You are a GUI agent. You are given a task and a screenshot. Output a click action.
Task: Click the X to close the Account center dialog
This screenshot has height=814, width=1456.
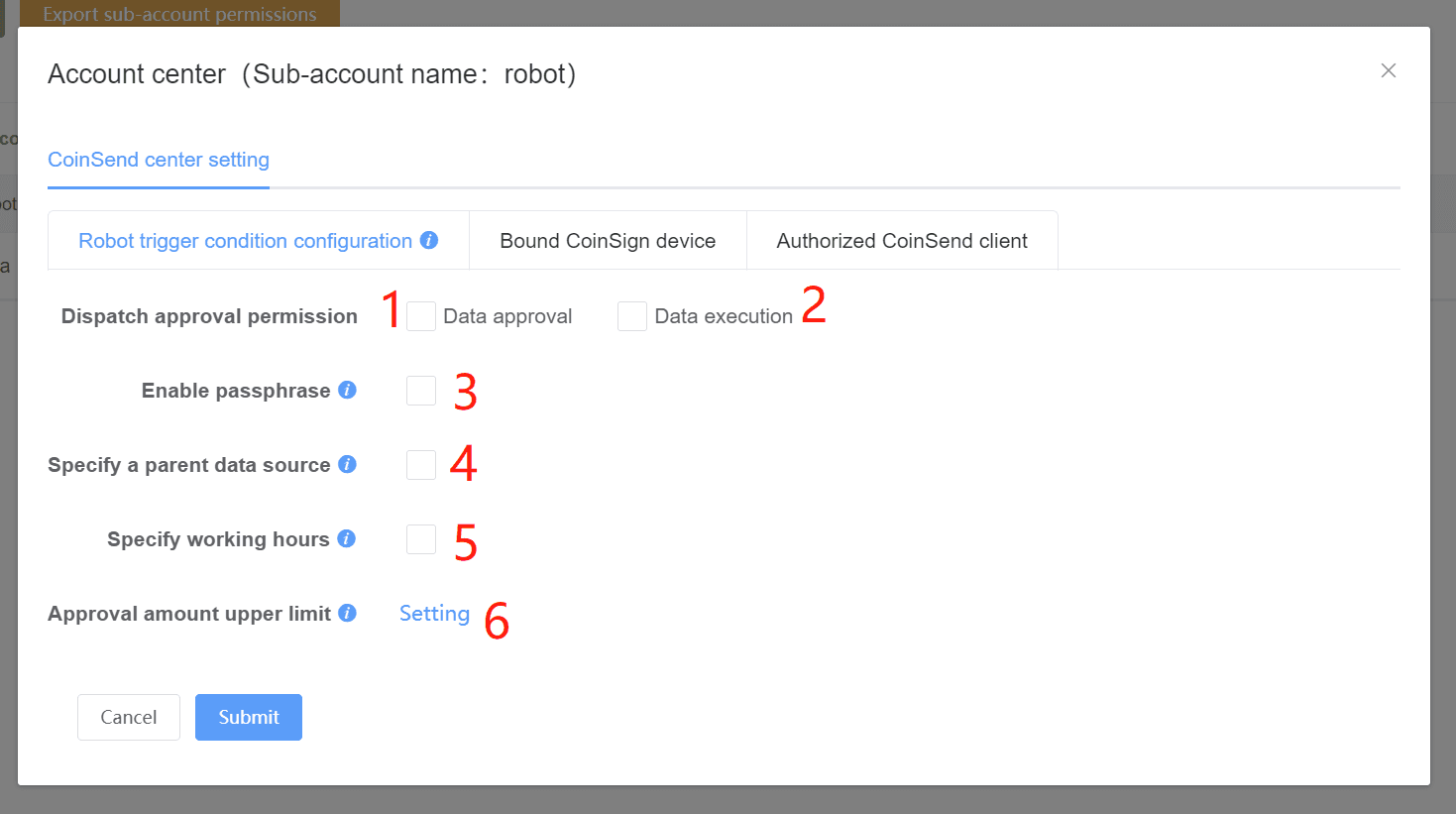pyautogui.click(x=1388, y=70)
